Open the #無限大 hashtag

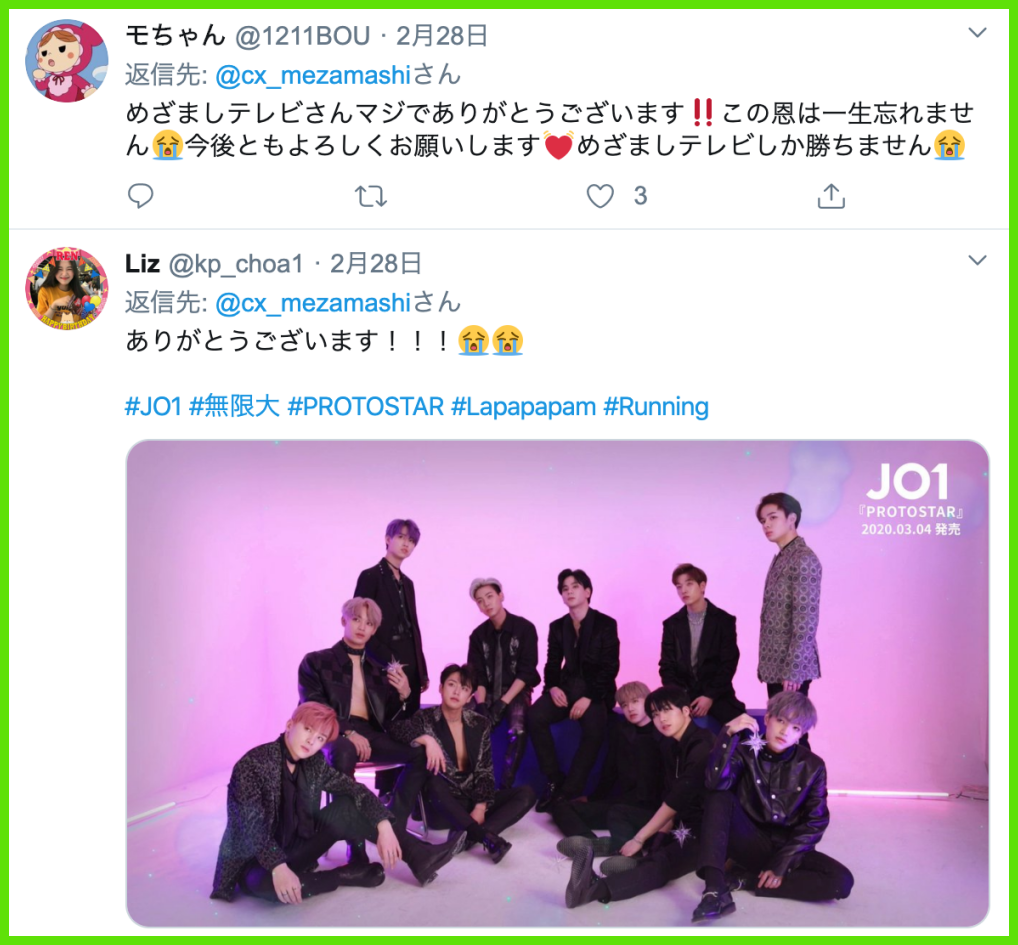pos(234,406)
